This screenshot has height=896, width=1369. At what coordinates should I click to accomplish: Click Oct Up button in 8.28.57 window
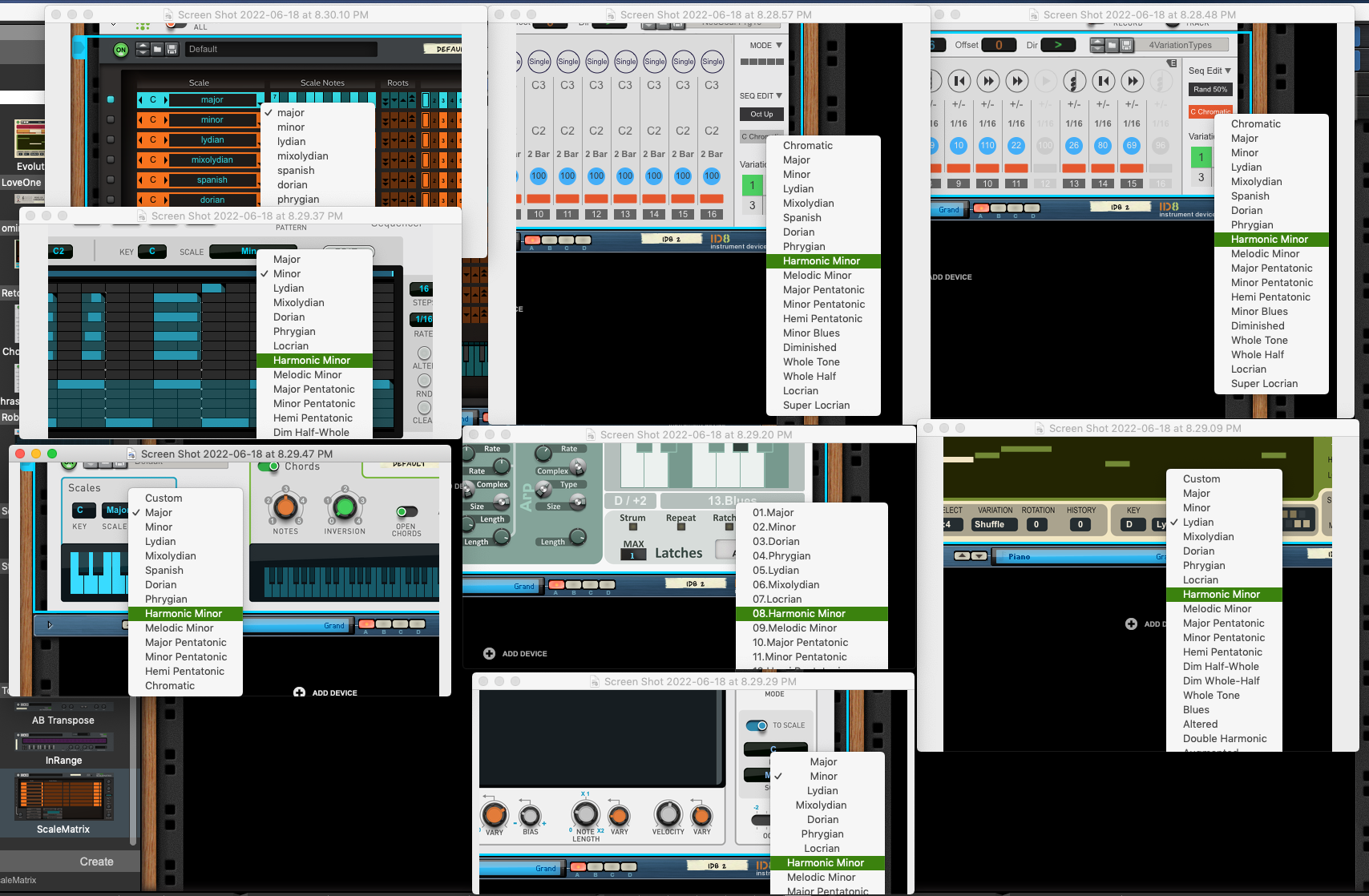761,115
